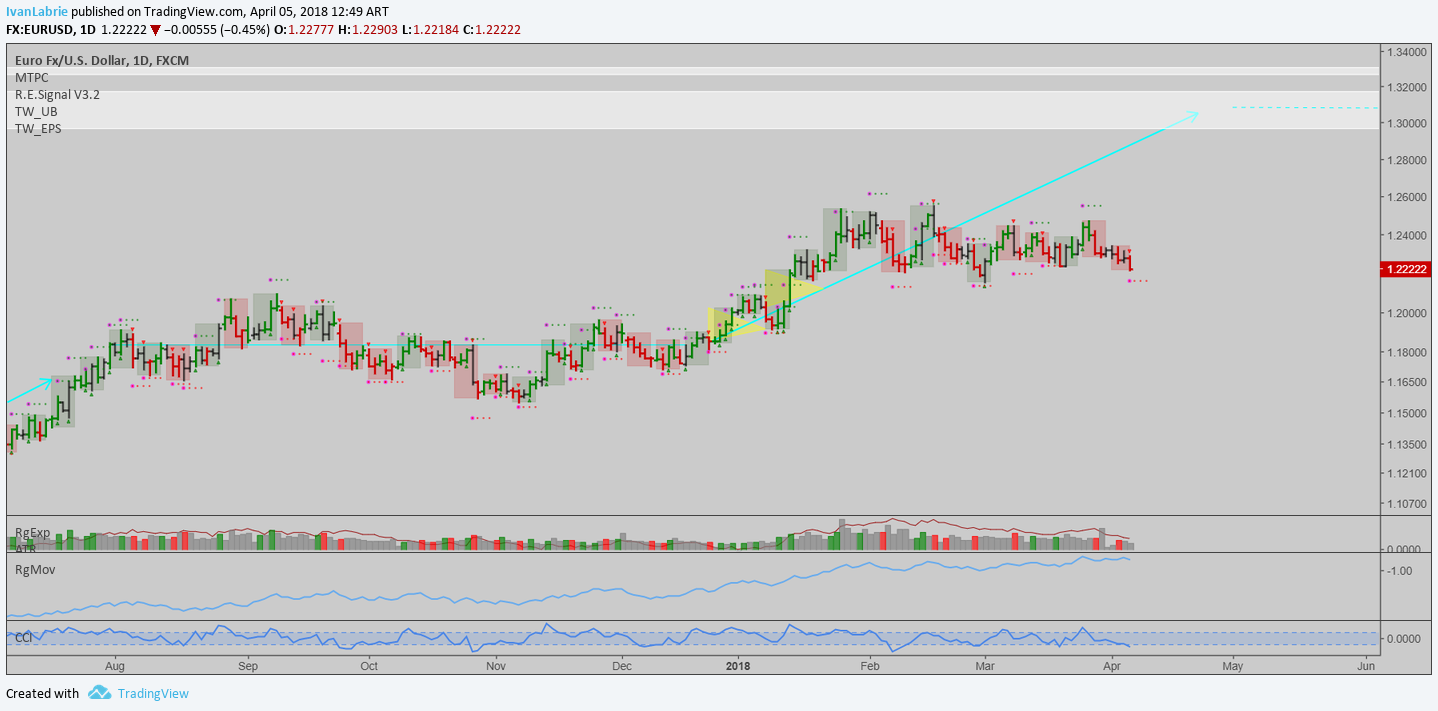Click the Nov time axis label
Screen dimensions: 1438x711
click(x=496, y=665)
